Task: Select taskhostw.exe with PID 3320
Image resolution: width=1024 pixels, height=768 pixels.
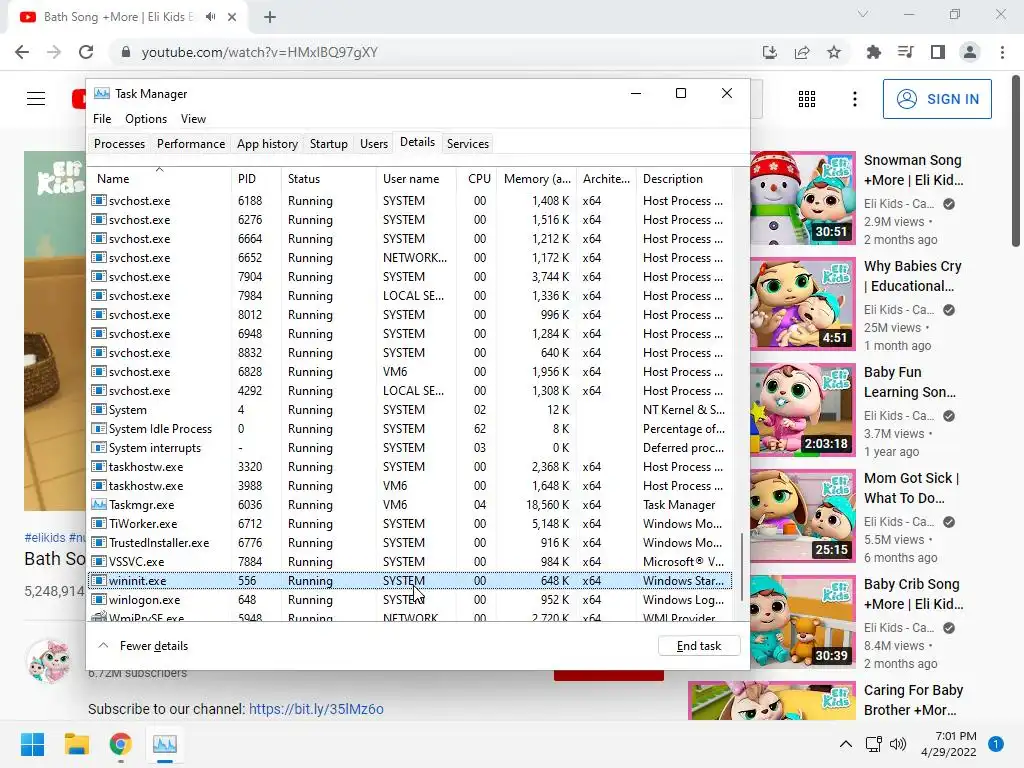Action: tap(410, 467)
